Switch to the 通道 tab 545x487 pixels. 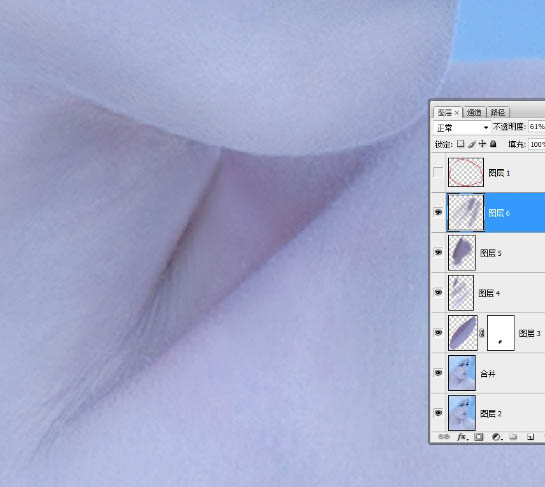[474, 112]
